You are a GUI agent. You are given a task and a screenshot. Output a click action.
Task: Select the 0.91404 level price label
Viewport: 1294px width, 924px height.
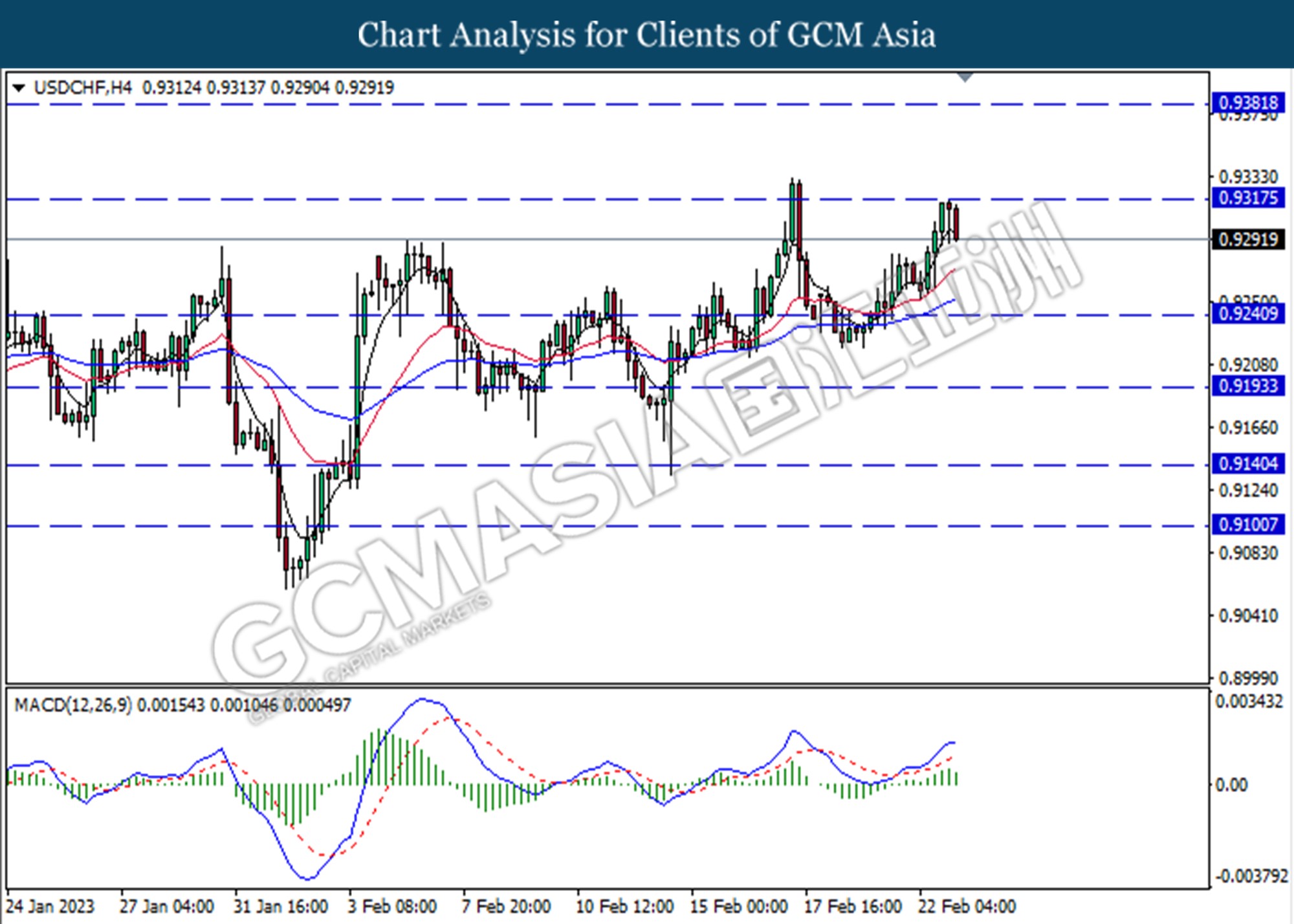1248,464
